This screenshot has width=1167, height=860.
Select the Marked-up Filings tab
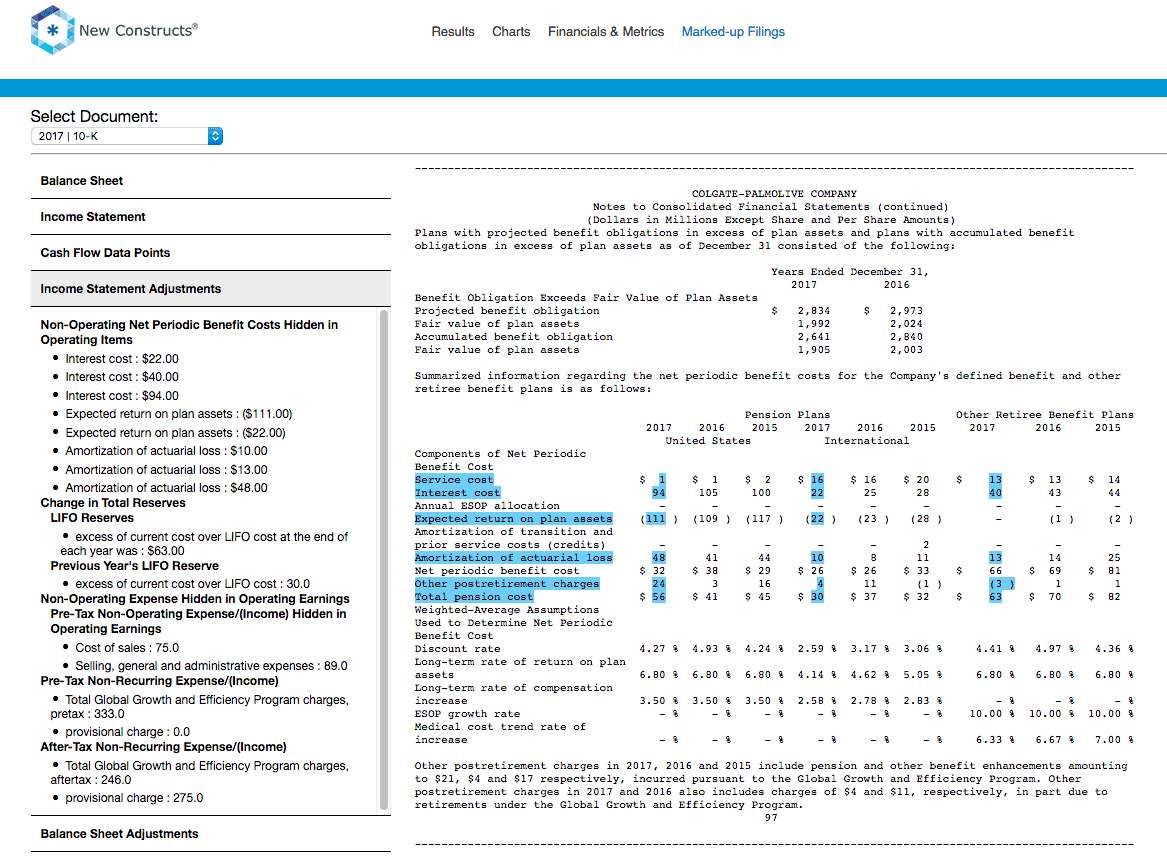[733, 31]
